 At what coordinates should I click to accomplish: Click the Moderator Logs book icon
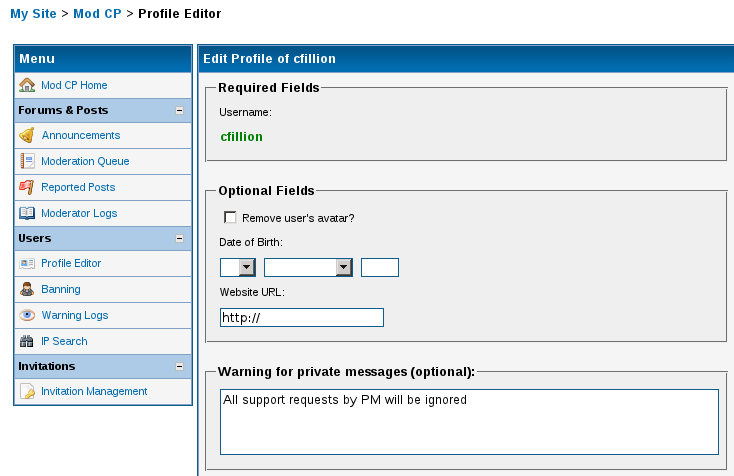(x=27, y=213)
